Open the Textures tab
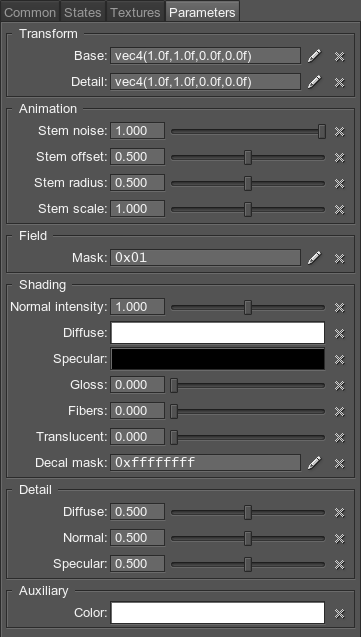The height and width of the screenshot is (637, 361). [135, 12]
